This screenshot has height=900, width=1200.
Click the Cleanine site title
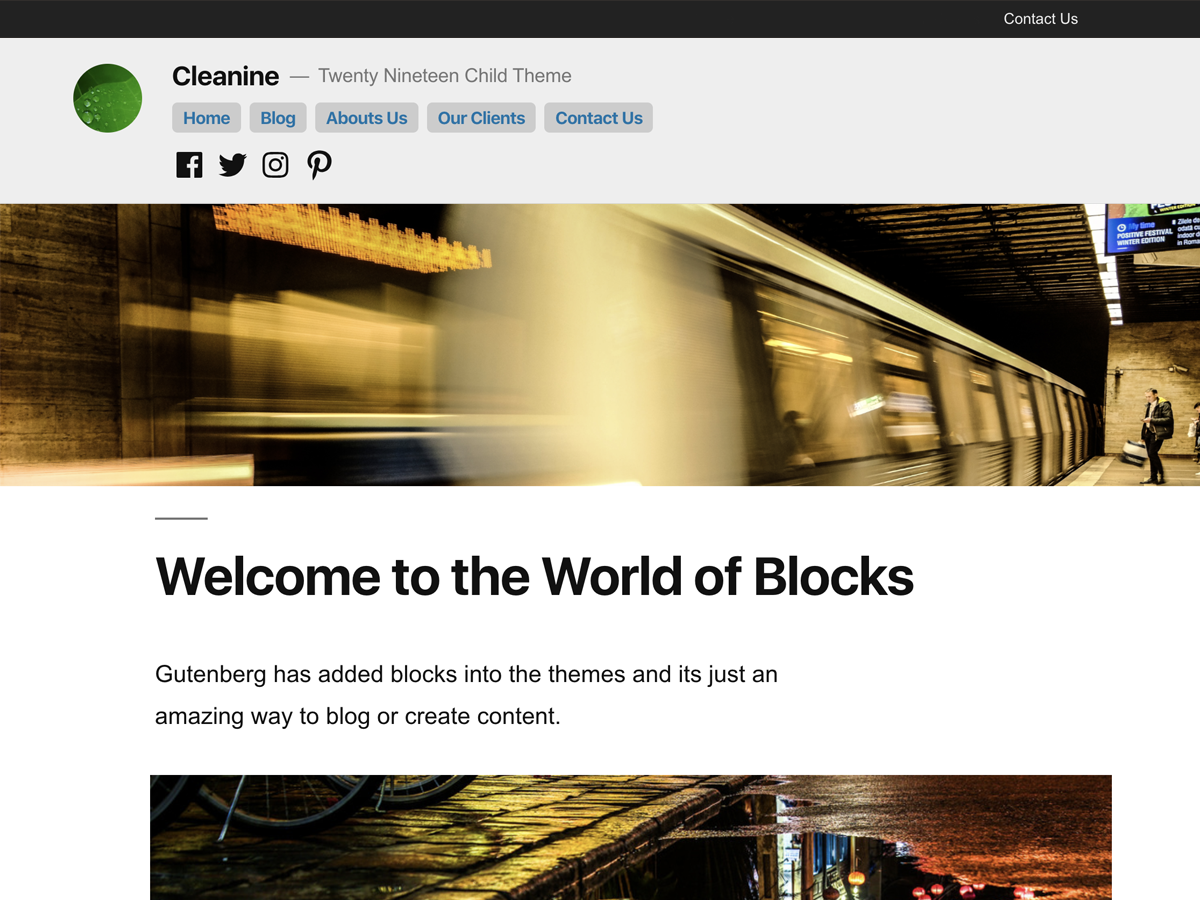click(225, 76)
